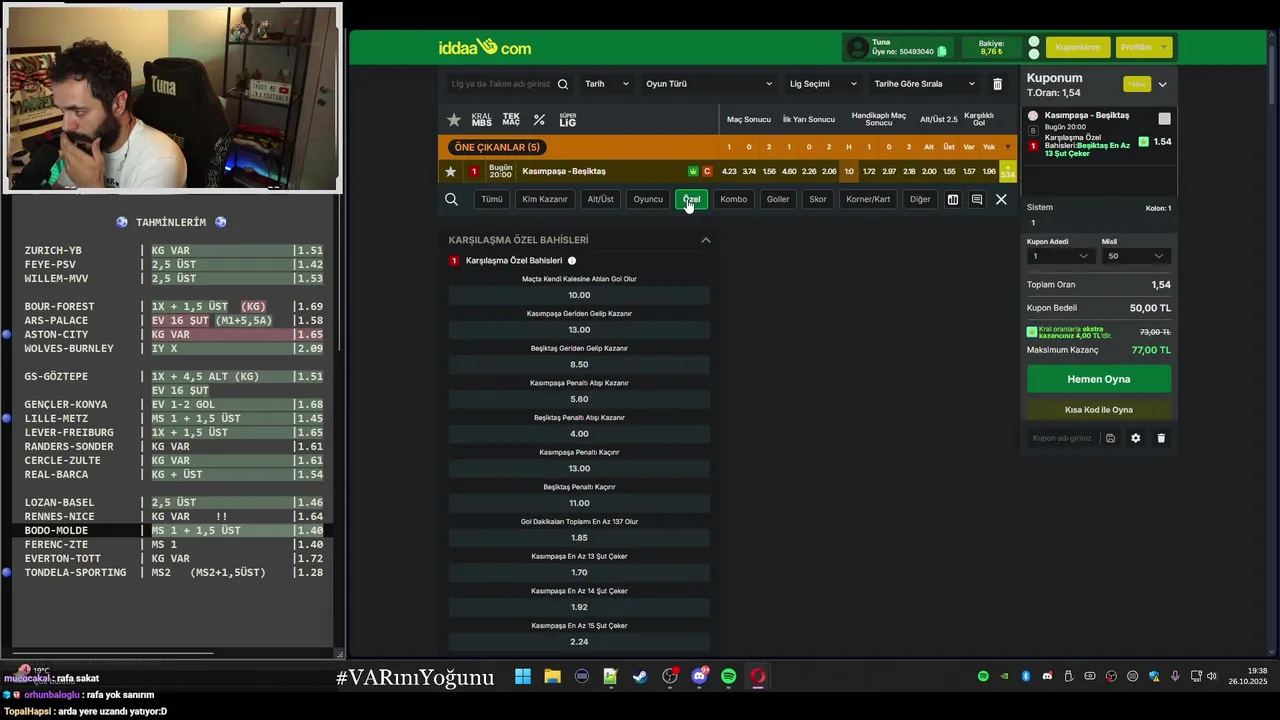
Task: Switch to the Korner/Kart tab
Action: point(868,200)
